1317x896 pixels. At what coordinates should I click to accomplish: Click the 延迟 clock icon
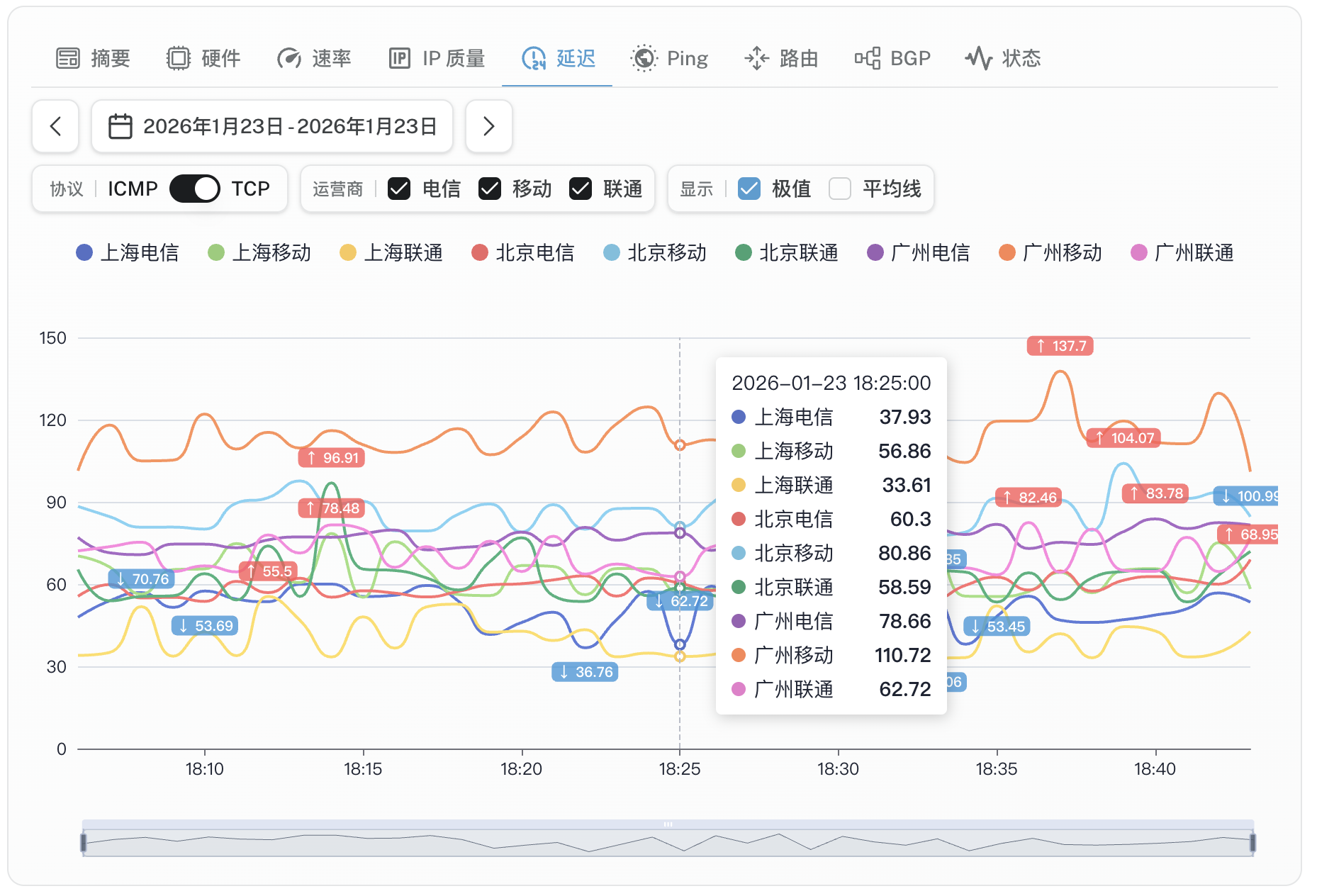(534, 58)
